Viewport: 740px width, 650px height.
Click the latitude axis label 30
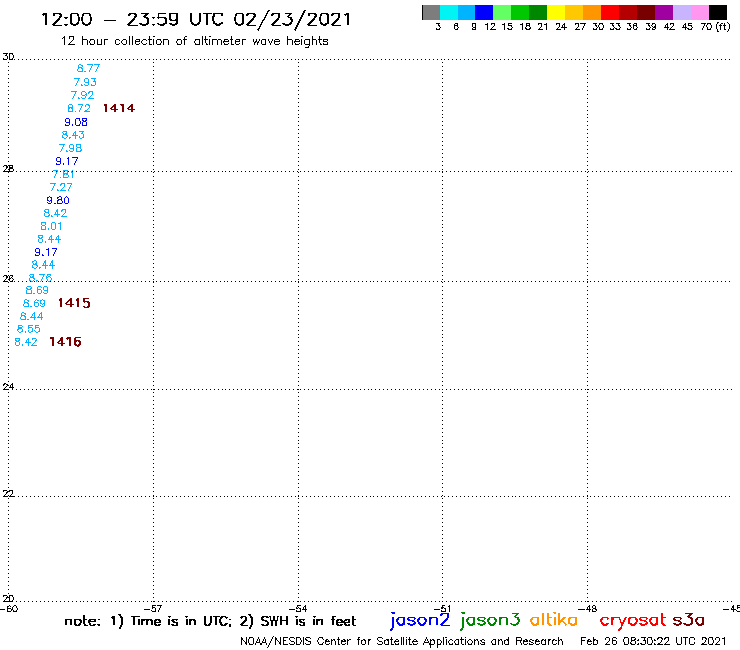point(8,57)
